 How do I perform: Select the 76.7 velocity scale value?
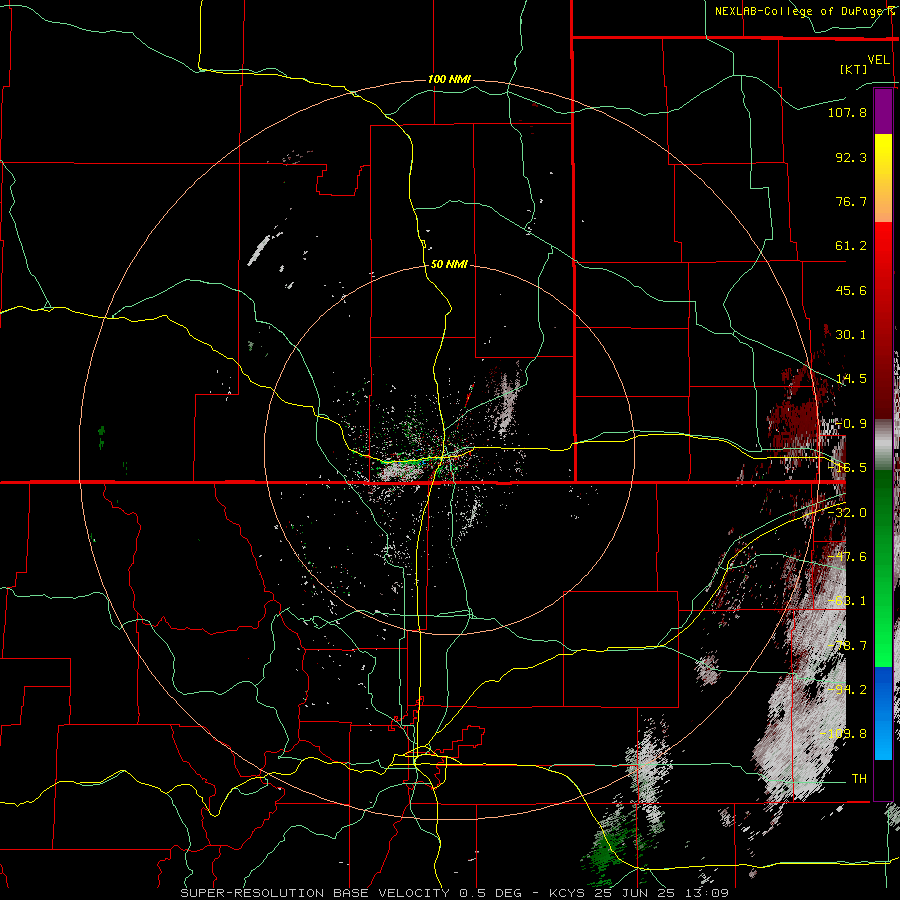(x=851, y=201)
